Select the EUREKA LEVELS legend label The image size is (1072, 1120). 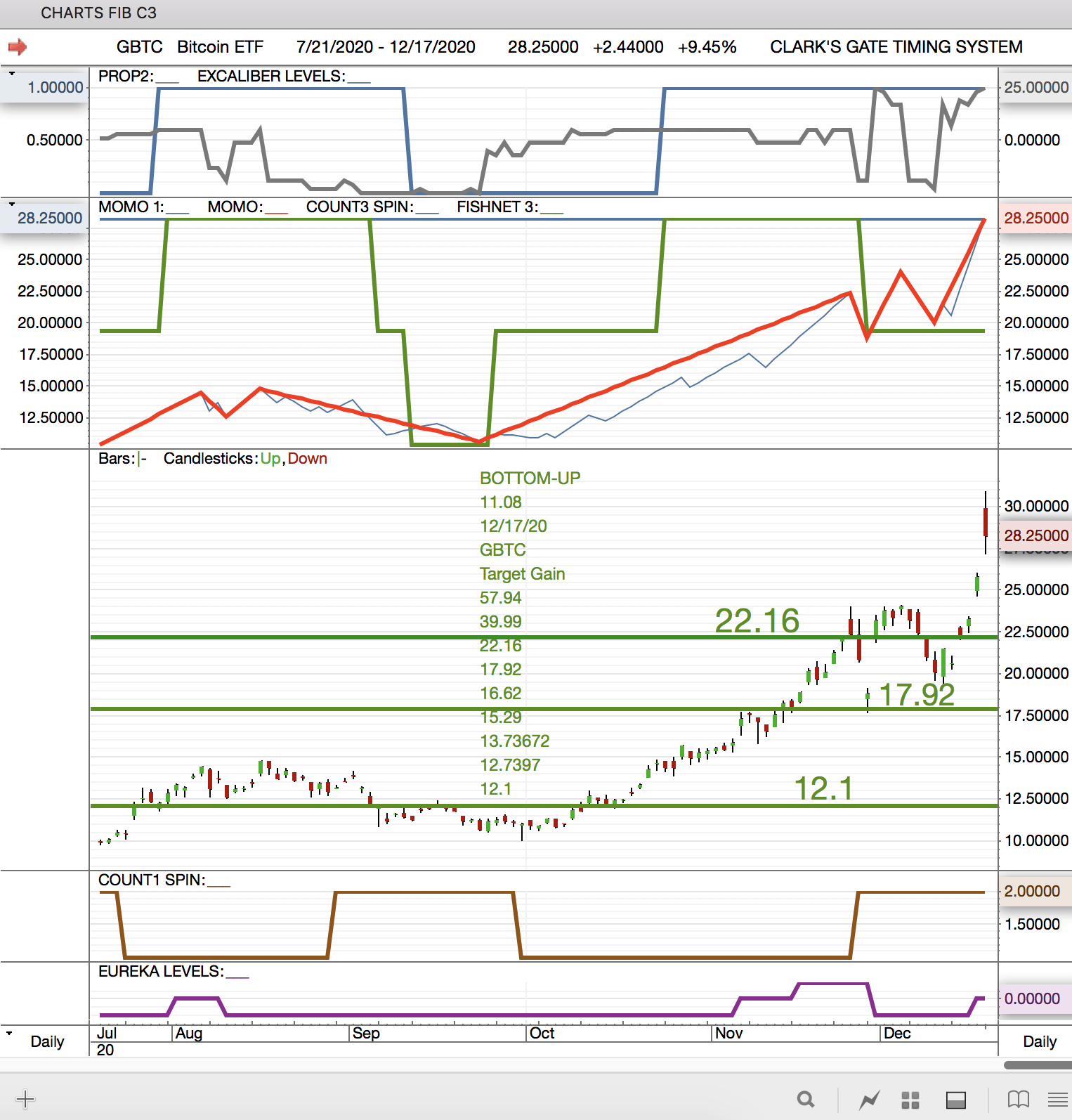click(174, 971)
